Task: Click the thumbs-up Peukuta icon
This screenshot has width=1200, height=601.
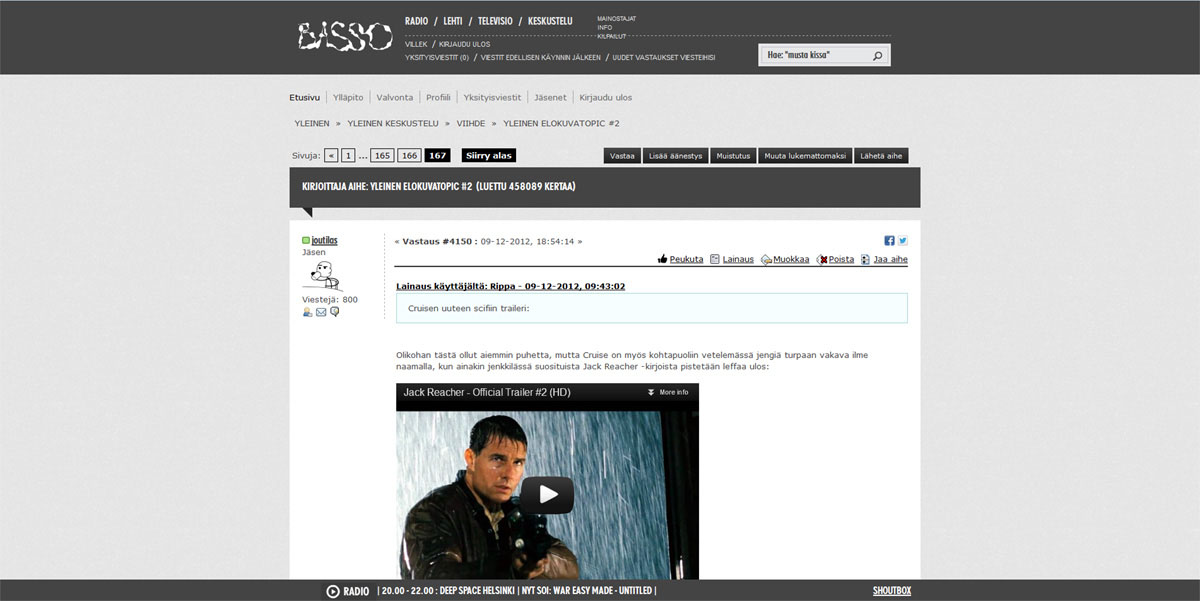Action: coord(662,259)
